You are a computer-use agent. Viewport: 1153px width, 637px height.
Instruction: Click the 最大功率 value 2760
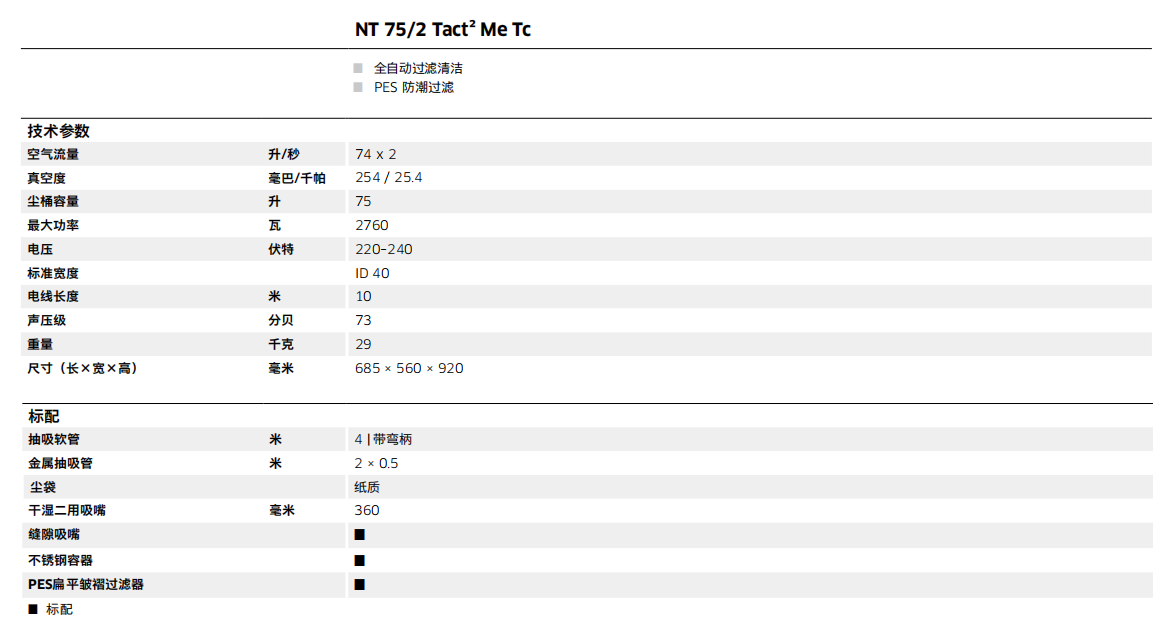pyautogui.click(x=372, y=225)
